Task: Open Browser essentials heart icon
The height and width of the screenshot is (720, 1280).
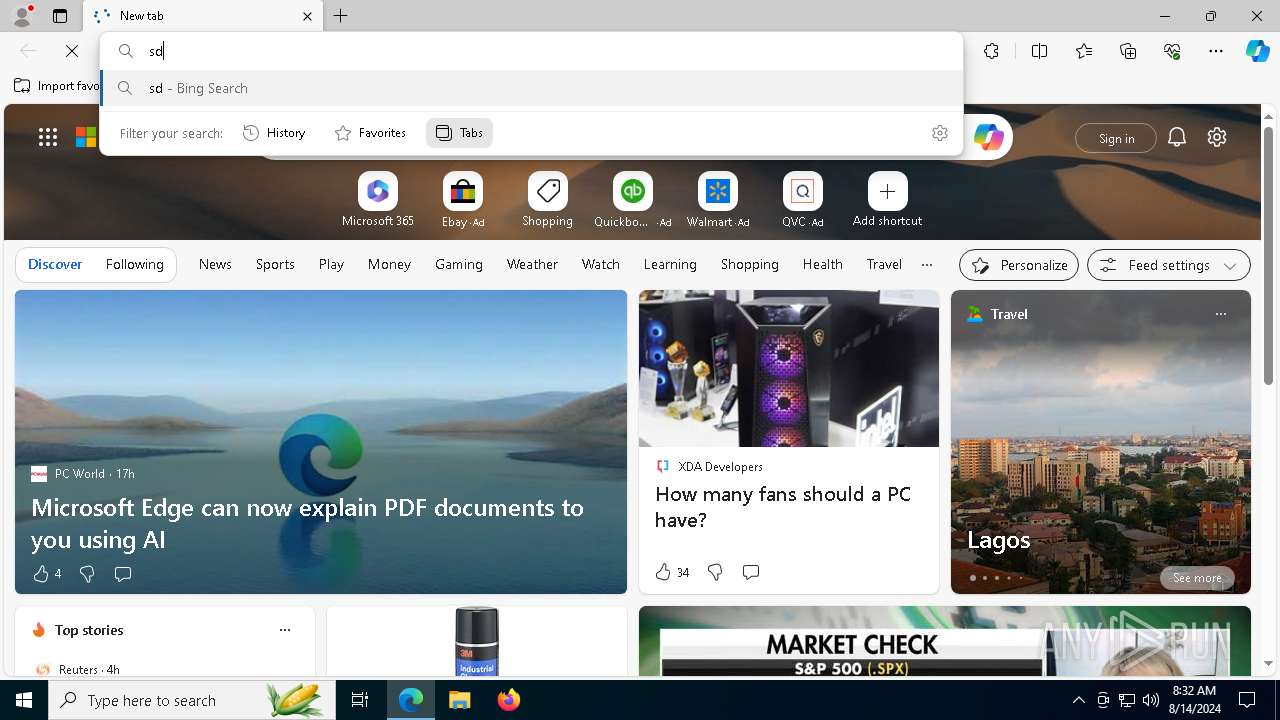Action: [x=1172, y=51]
